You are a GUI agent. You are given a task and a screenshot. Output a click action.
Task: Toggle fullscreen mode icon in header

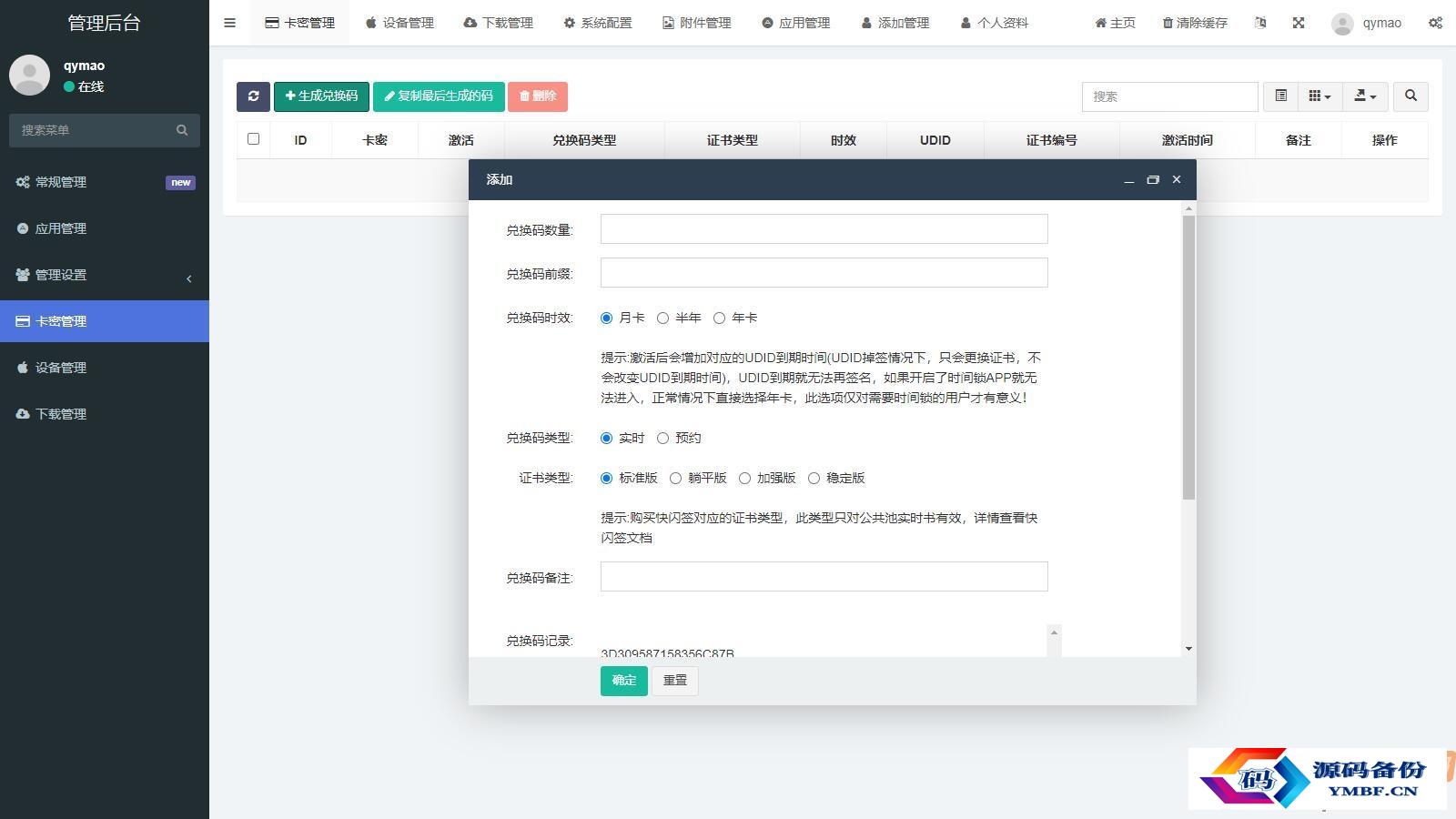coord(1299,23)
